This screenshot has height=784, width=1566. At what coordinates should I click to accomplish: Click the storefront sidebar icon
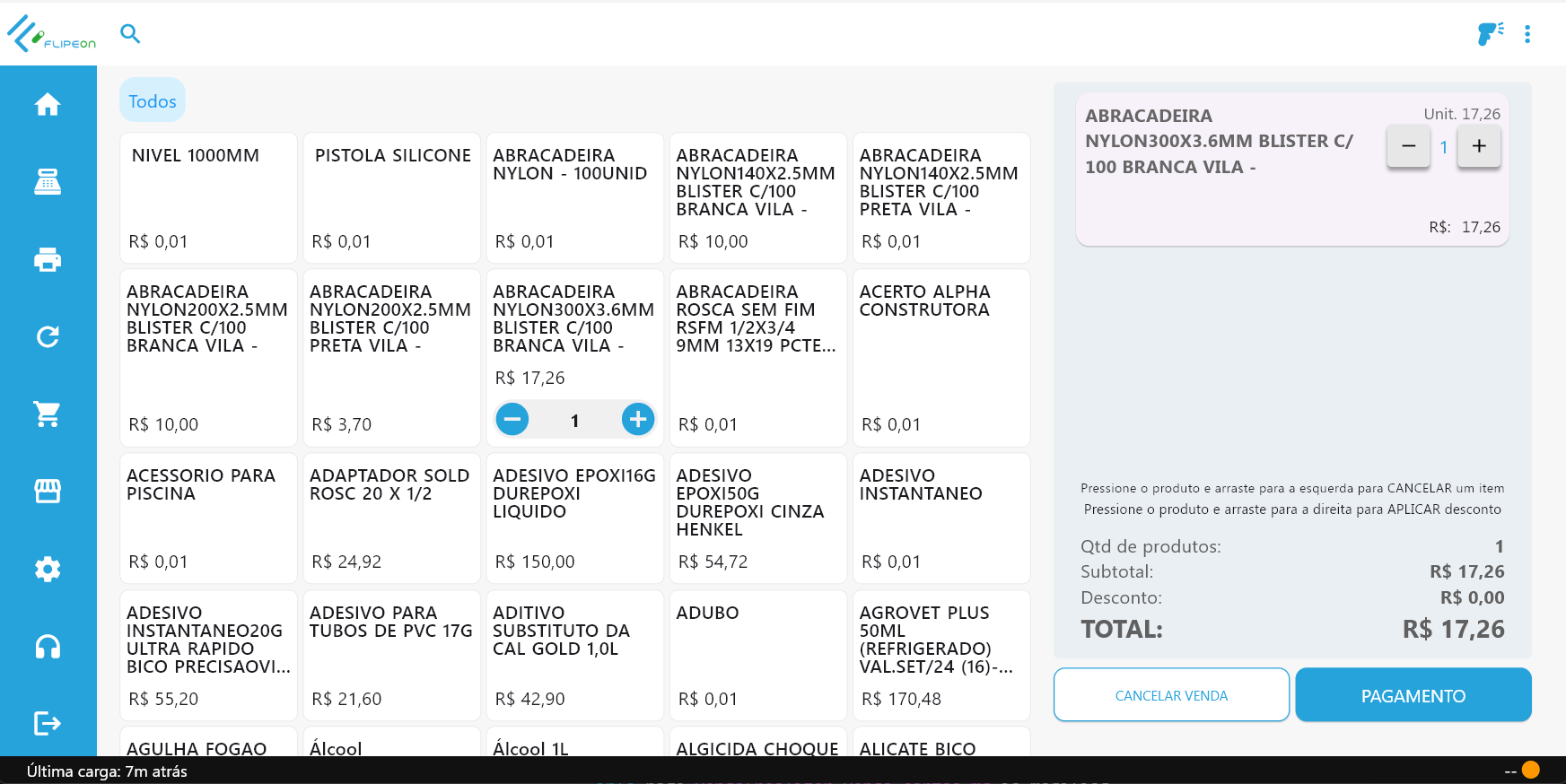[x=48, y=491]
